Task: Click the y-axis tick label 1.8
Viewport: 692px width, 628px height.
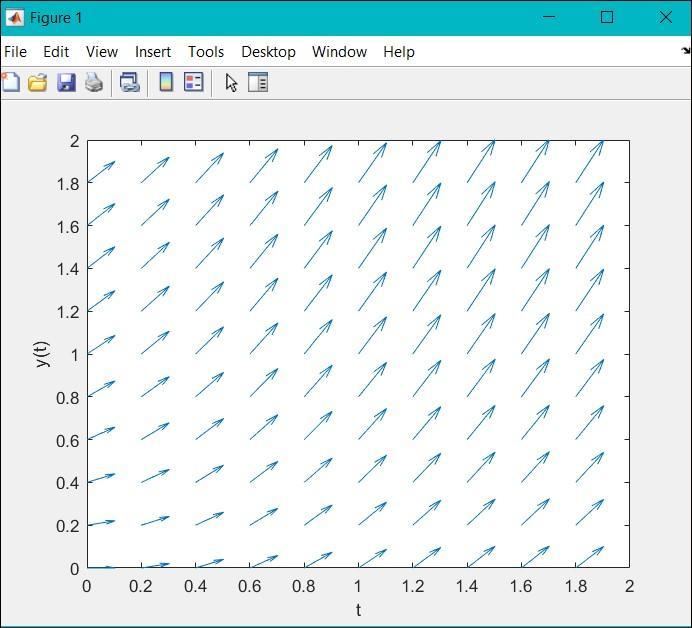Action: point(68,184)
